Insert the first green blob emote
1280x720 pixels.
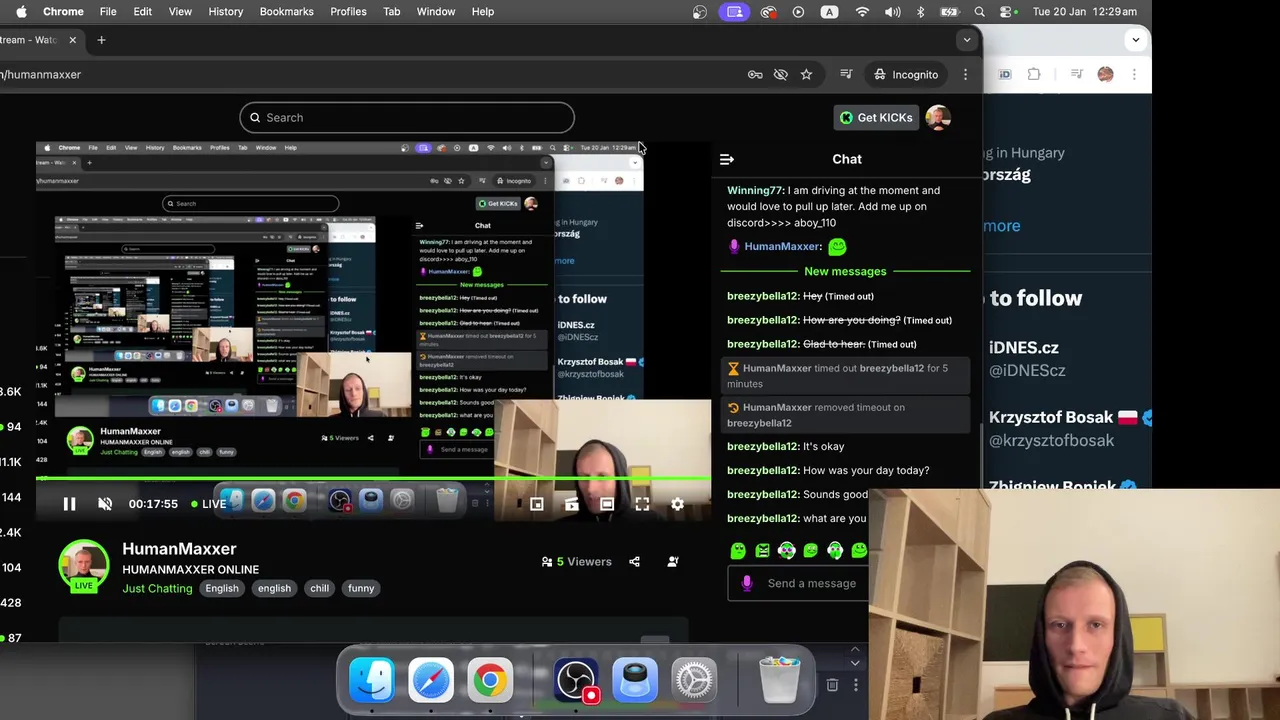(738, 550)
